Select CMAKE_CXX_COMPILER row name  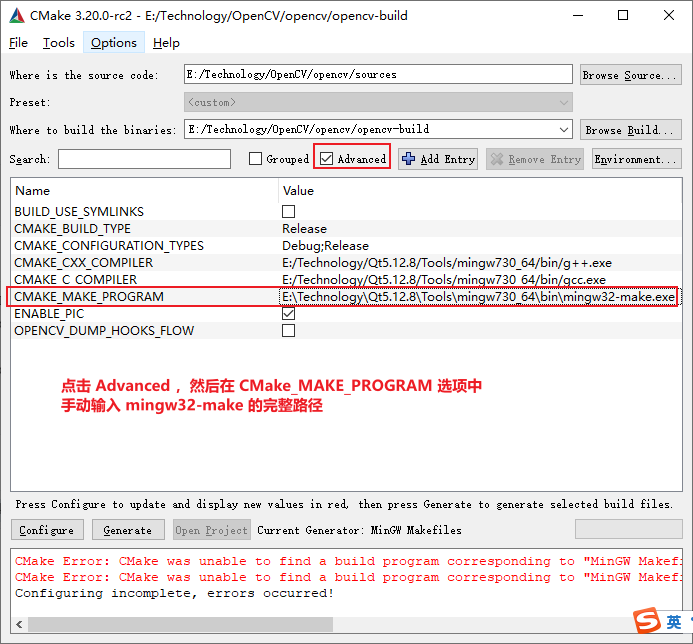click(84, 263)
